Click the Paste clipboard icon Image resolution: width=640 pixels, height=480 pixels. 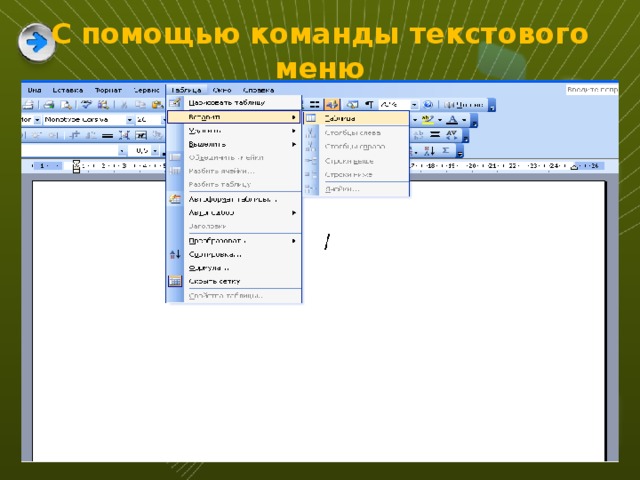(x=157, y=105)
